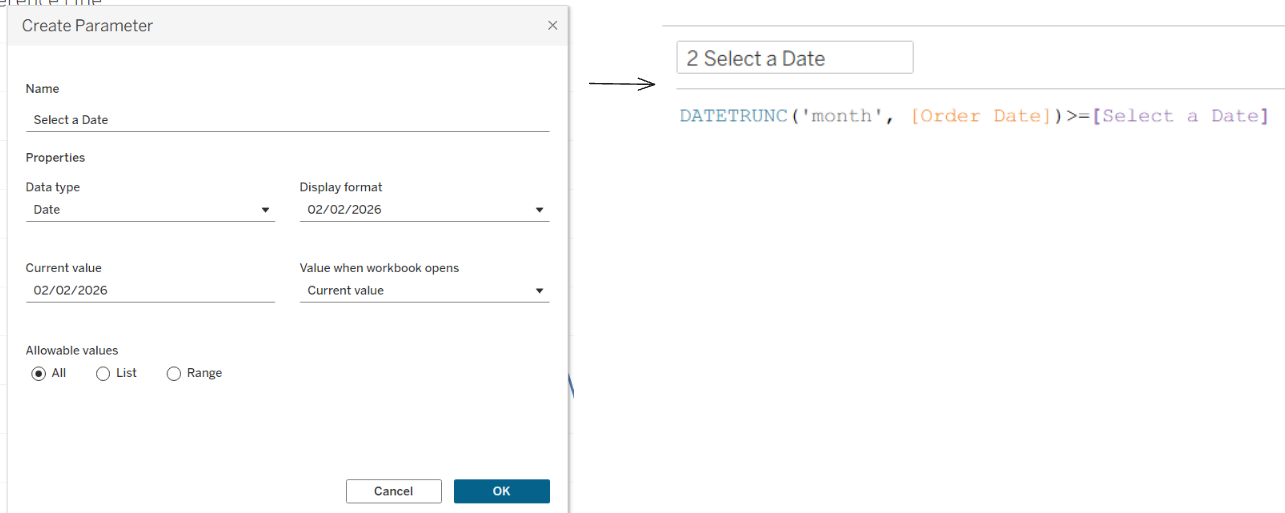Click the parameter Name text field
The height and width of the screenshot is (513, 1285).
tap(287, 120)
